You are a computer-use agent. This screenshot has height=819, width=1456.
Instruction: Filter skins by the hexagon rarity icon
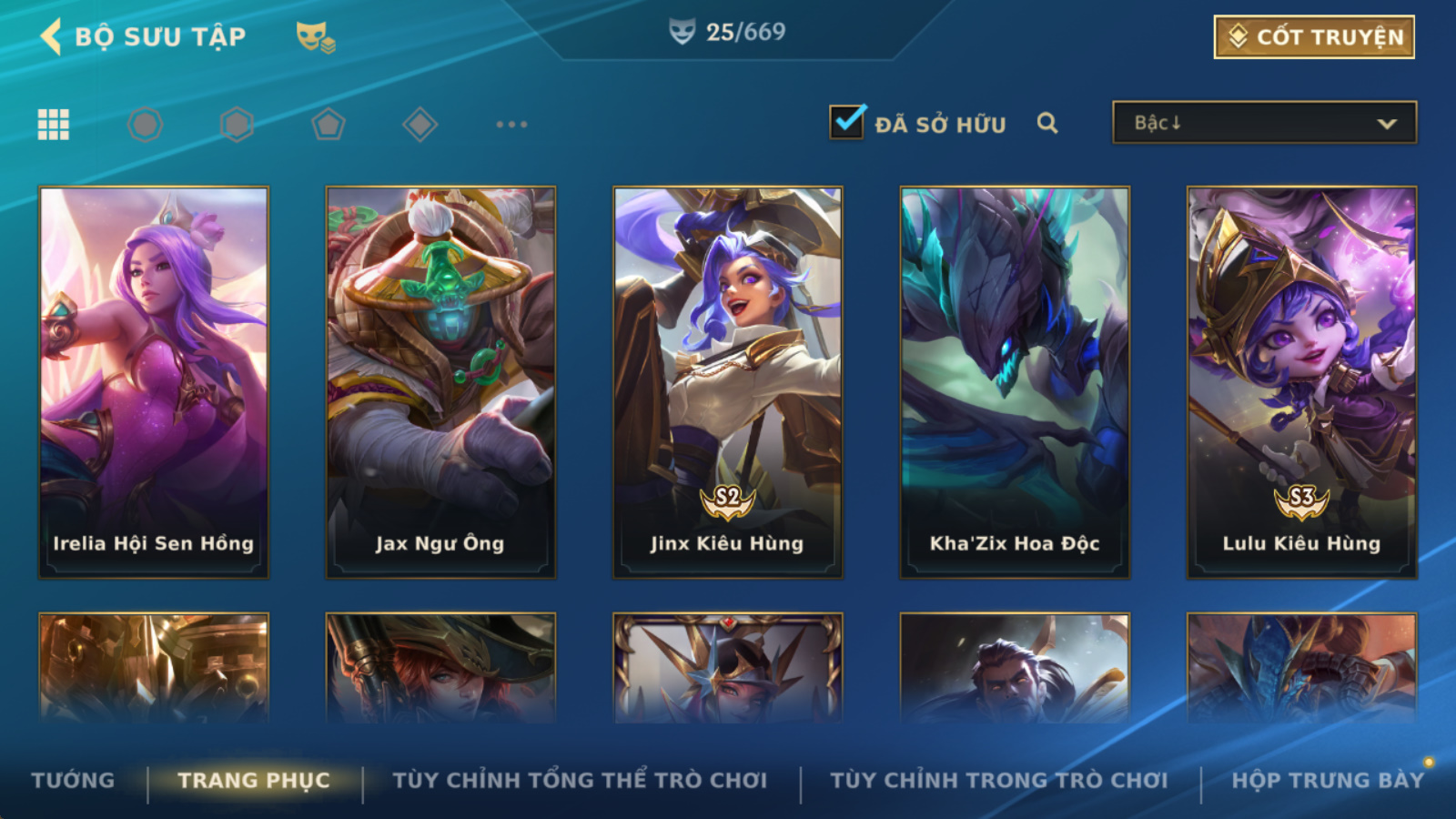tap(237, 124)
